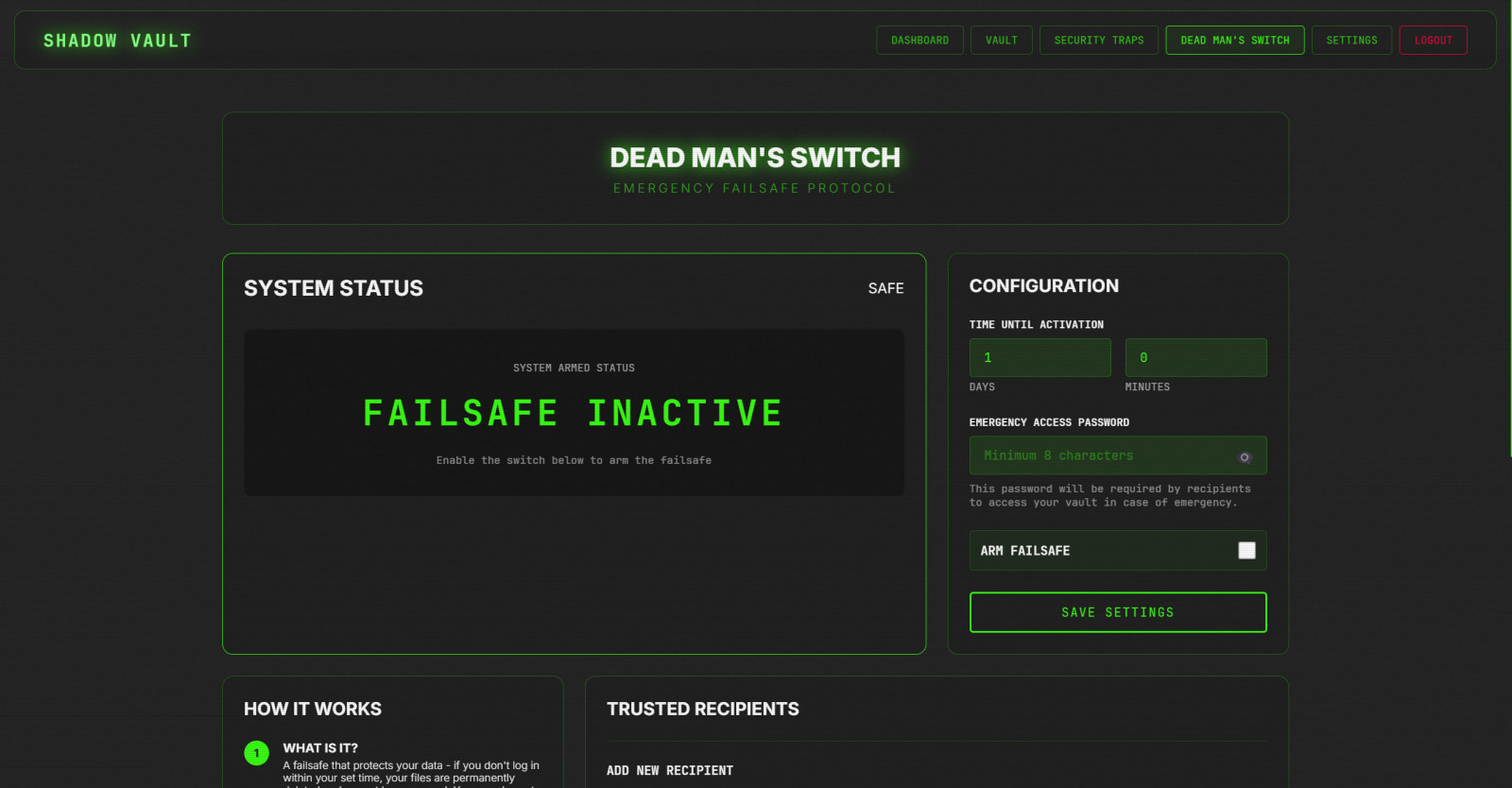The height and width of the screenshot is (788, 1512).
Task: Go to the Vault section
Action: [1001, 41]
